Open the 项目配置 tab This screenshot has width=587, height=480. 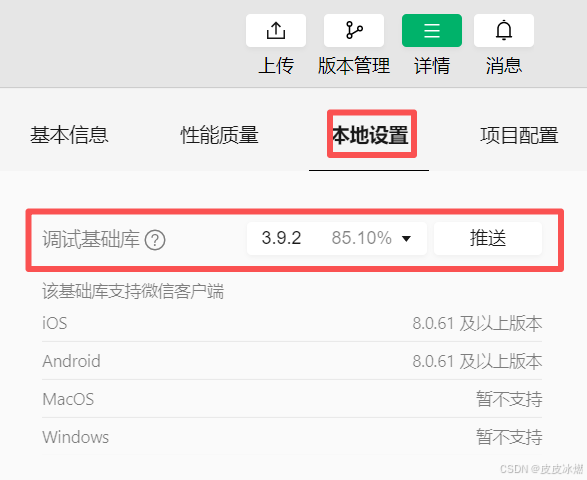tap(519, 135)
